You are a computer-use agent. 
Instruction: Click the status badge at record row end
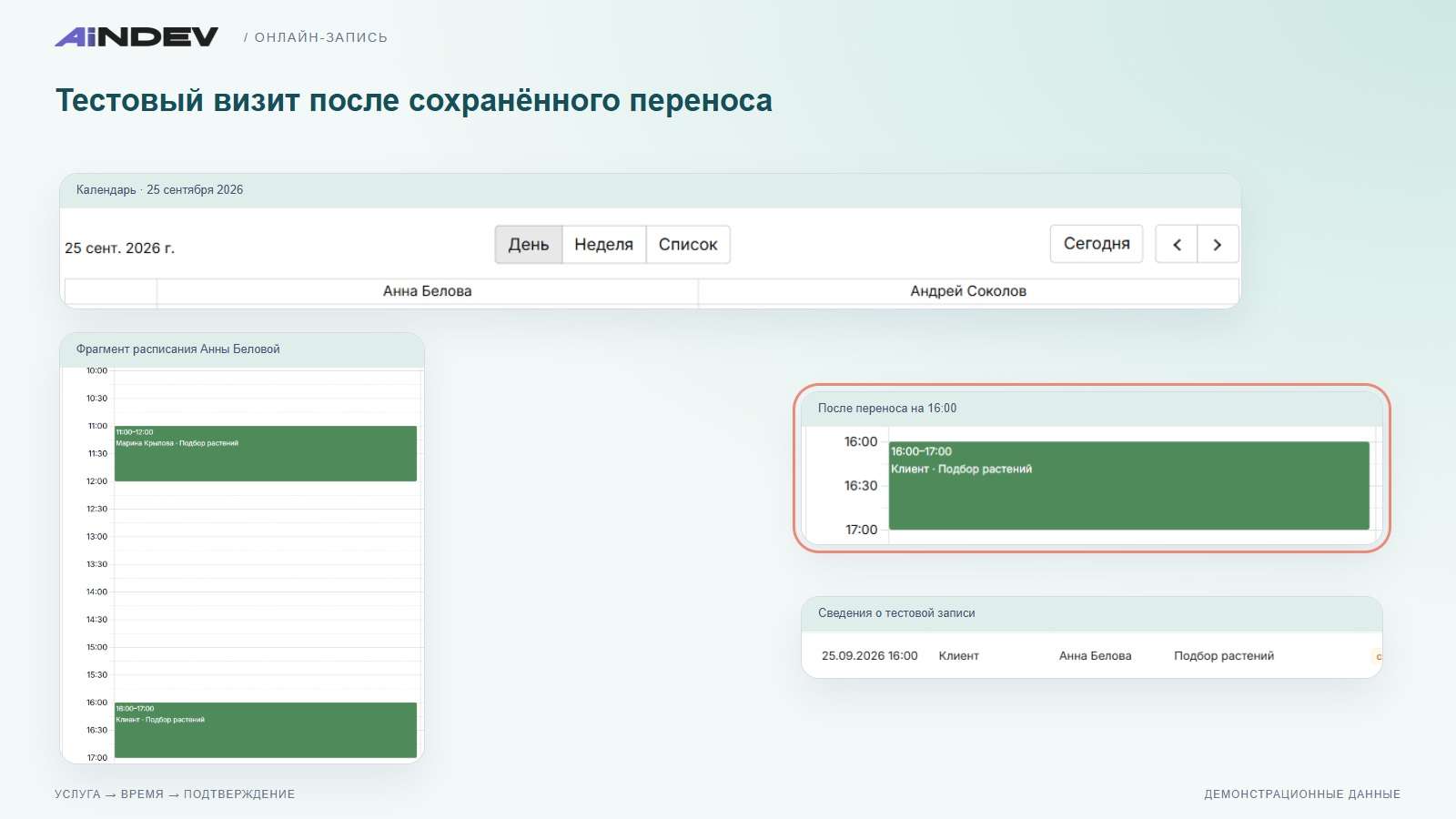(x=1377, y=656)
